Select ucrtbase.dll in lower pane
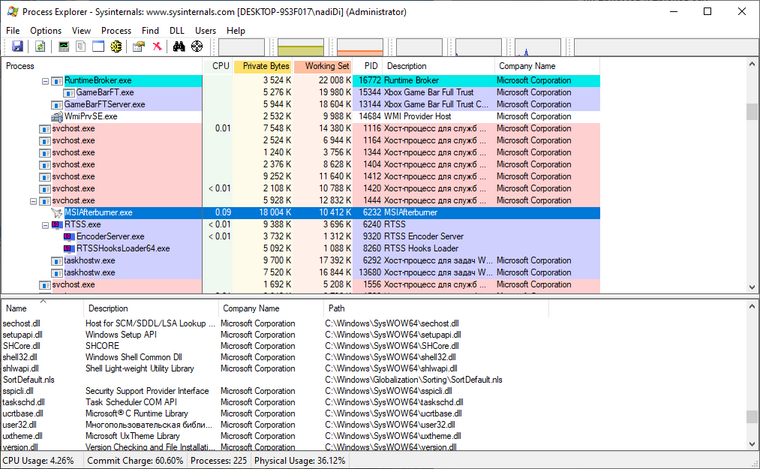760x469 pixels. point(23,414)
